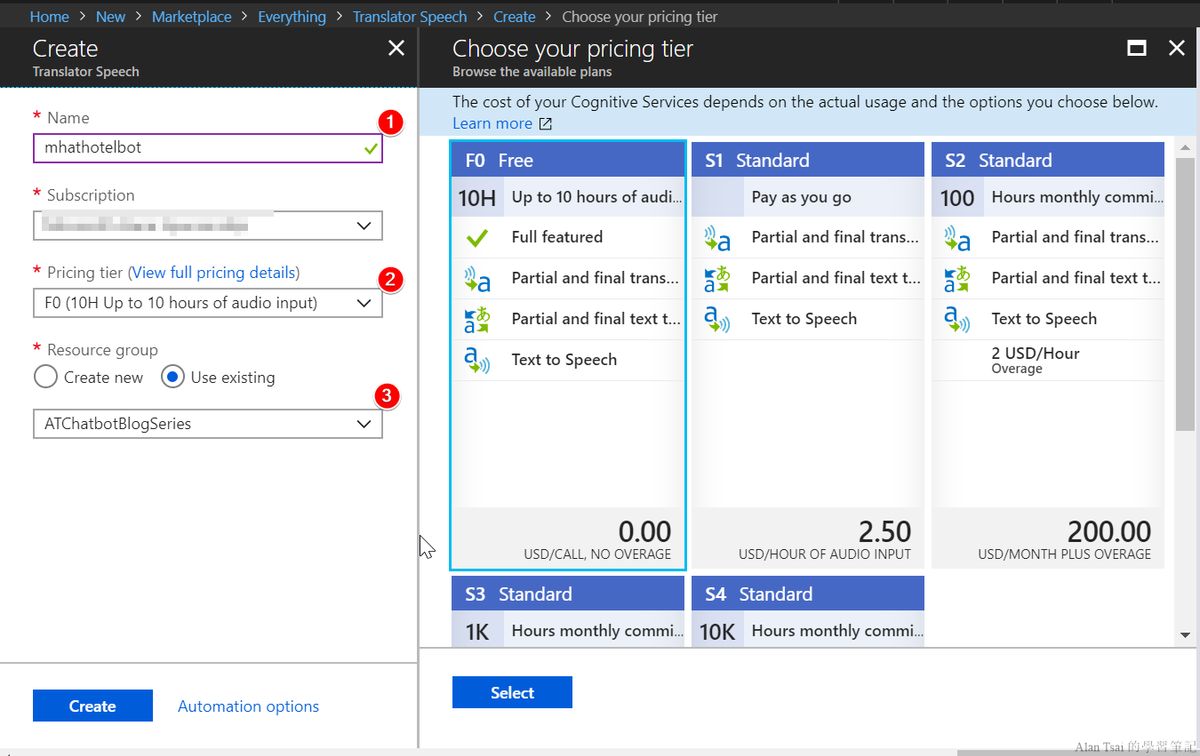Select the S3 Standard tier header
This screenshot has width=1200, height=756.
(568, 594)
